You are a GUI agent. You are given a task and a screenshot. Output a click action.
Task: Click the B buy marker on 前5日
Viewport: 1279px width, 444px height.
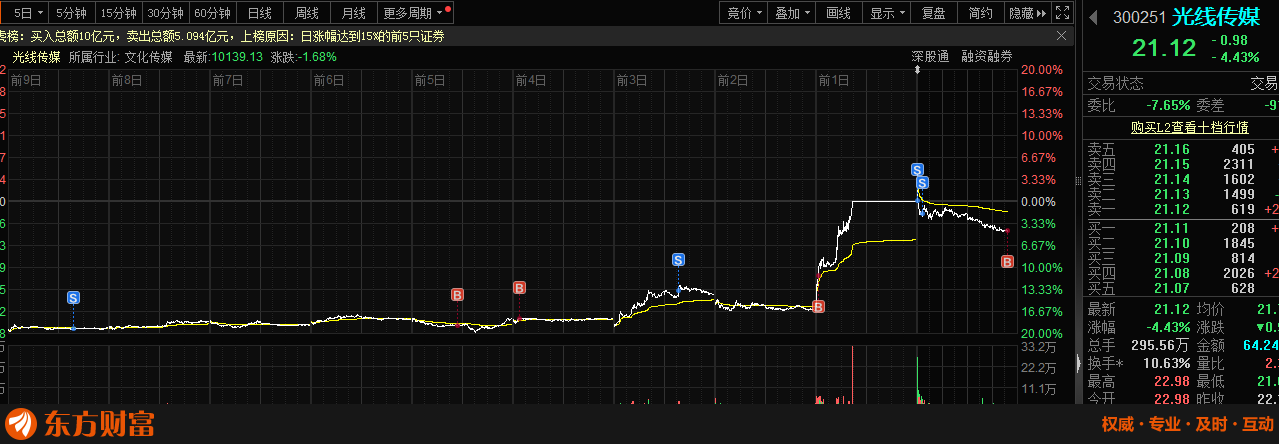tap(457, 295)
